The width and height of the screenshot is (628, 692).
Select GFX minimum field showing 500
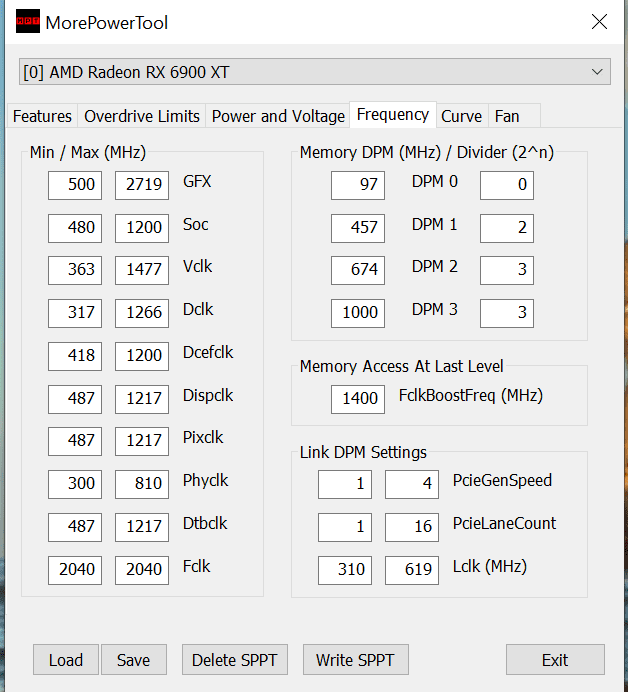tap(75, 185)
